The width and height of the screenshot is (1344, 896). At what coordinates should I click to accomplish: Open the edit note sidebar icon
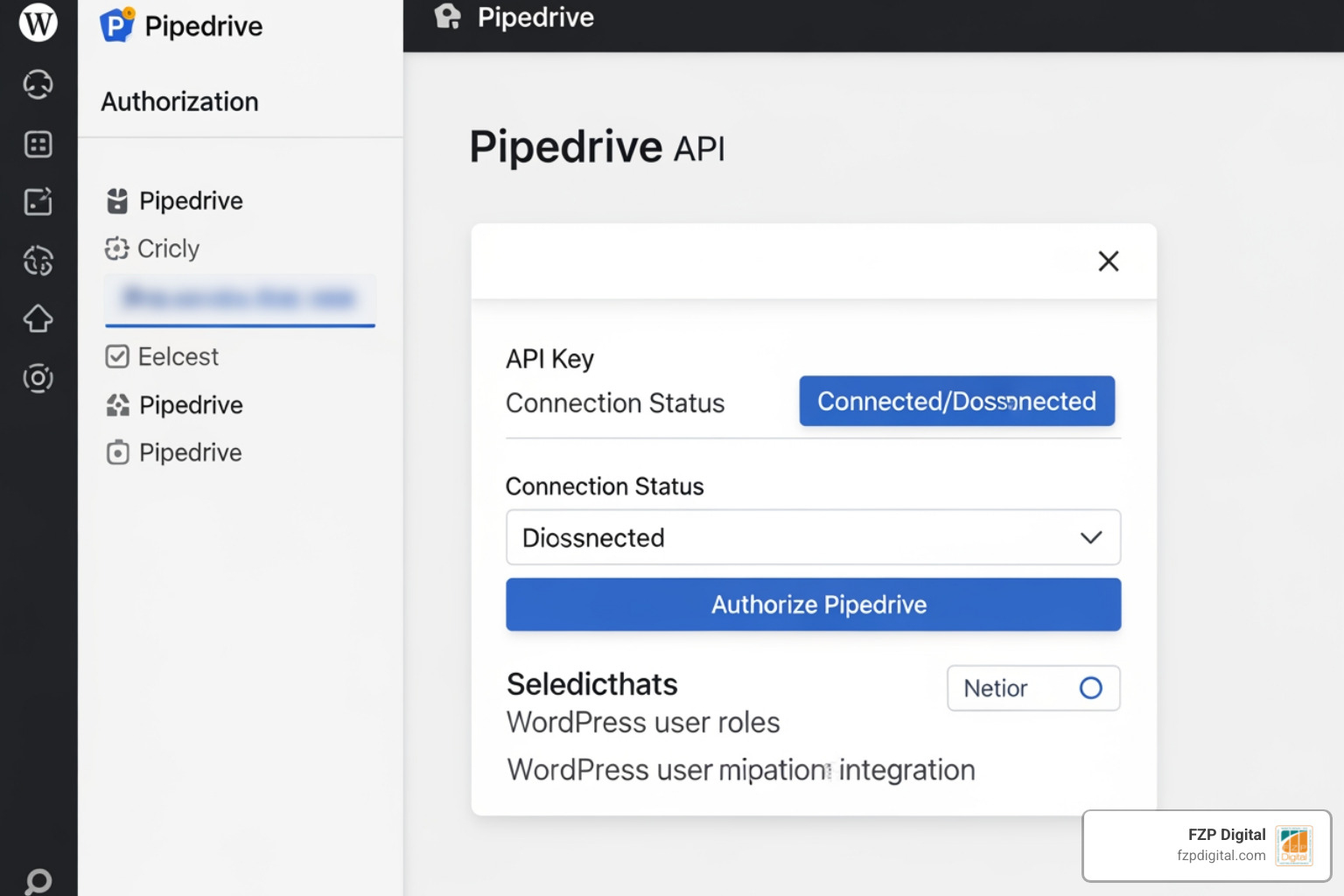click(x=38, y=201)
